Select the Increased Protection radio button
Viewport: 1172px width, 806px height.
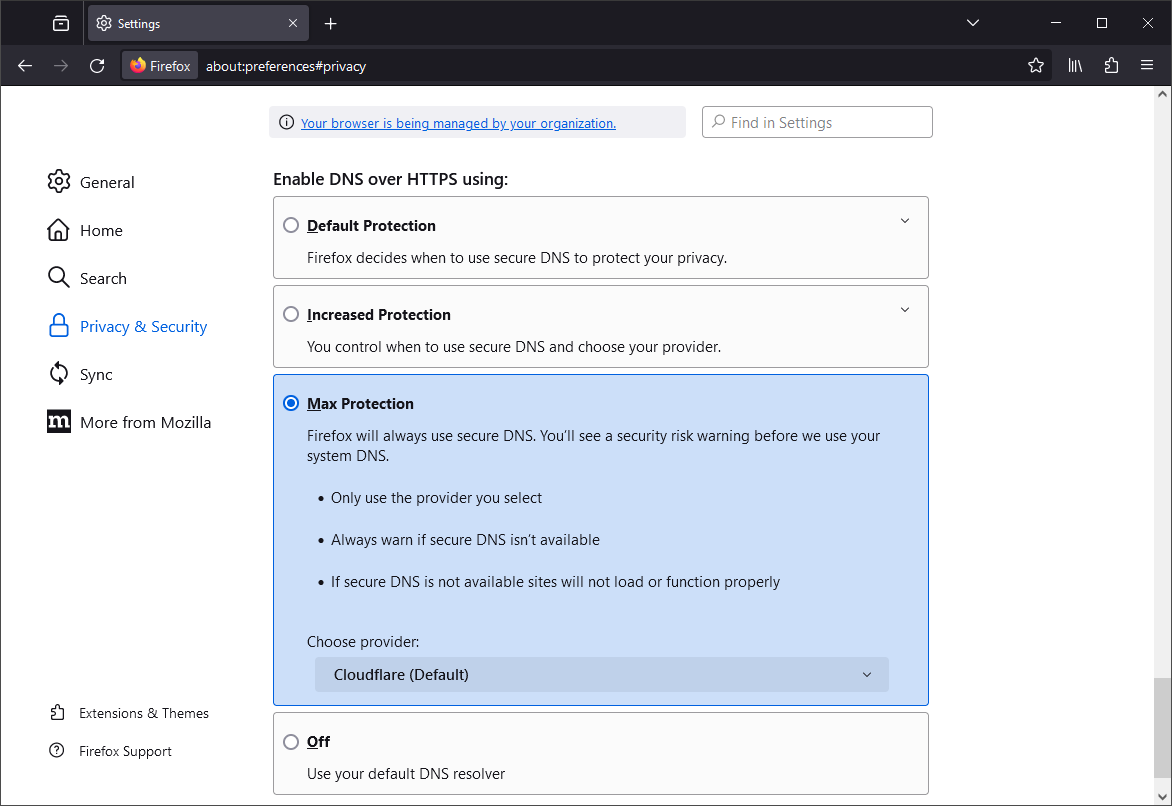point(291,314)
